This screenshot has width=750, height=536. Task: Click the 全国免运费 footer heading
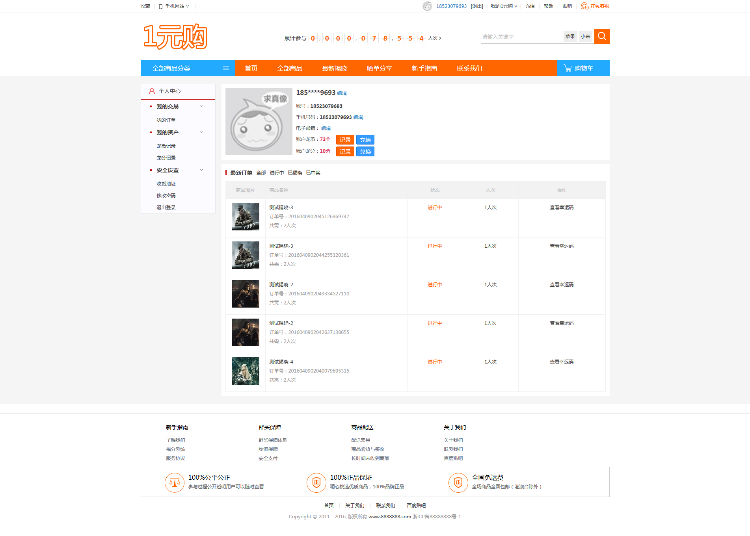pos(487,477)
